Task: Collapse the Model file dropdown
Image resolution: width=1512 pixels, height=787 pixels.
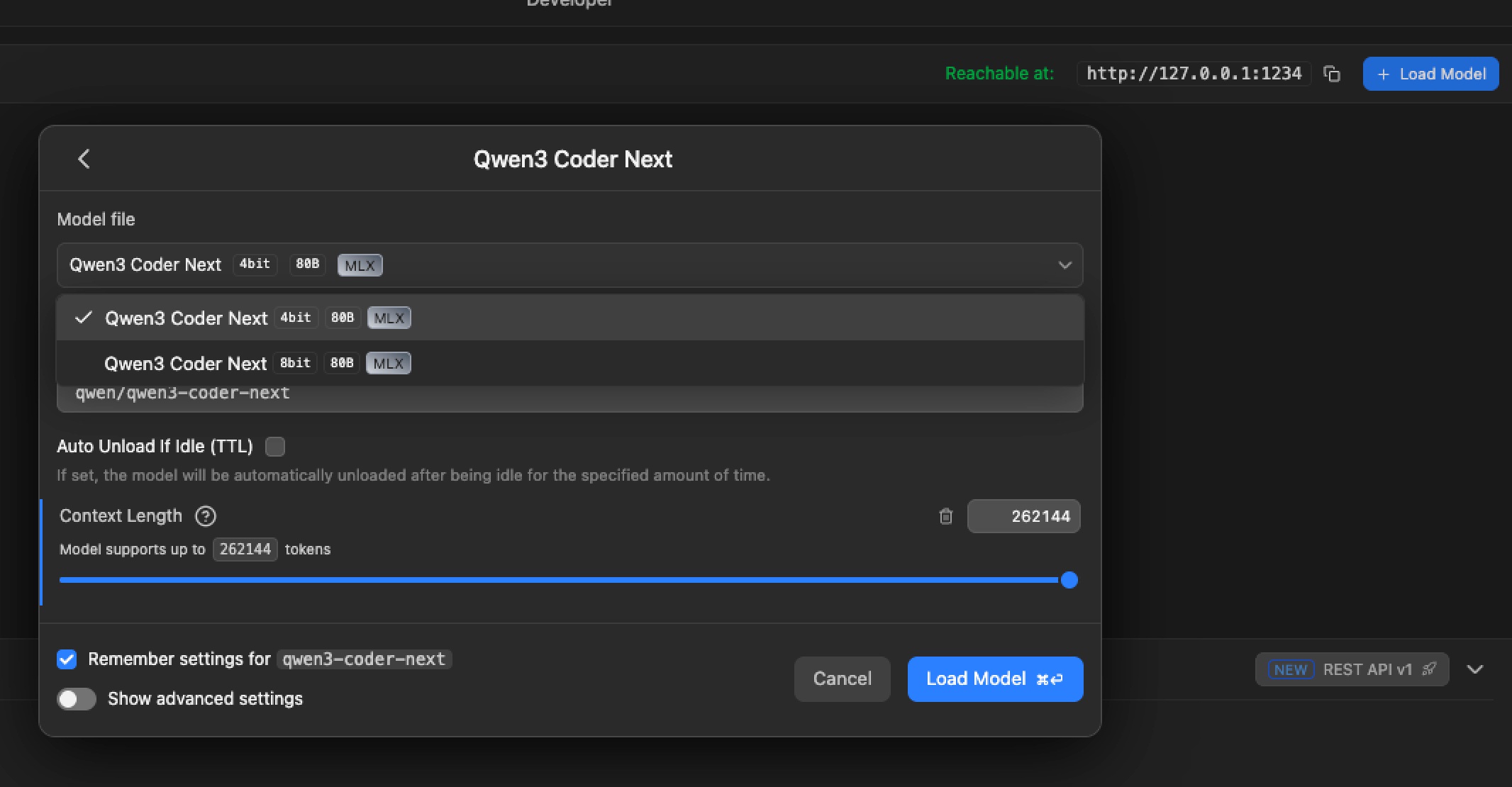Action: pos(1064,265)
